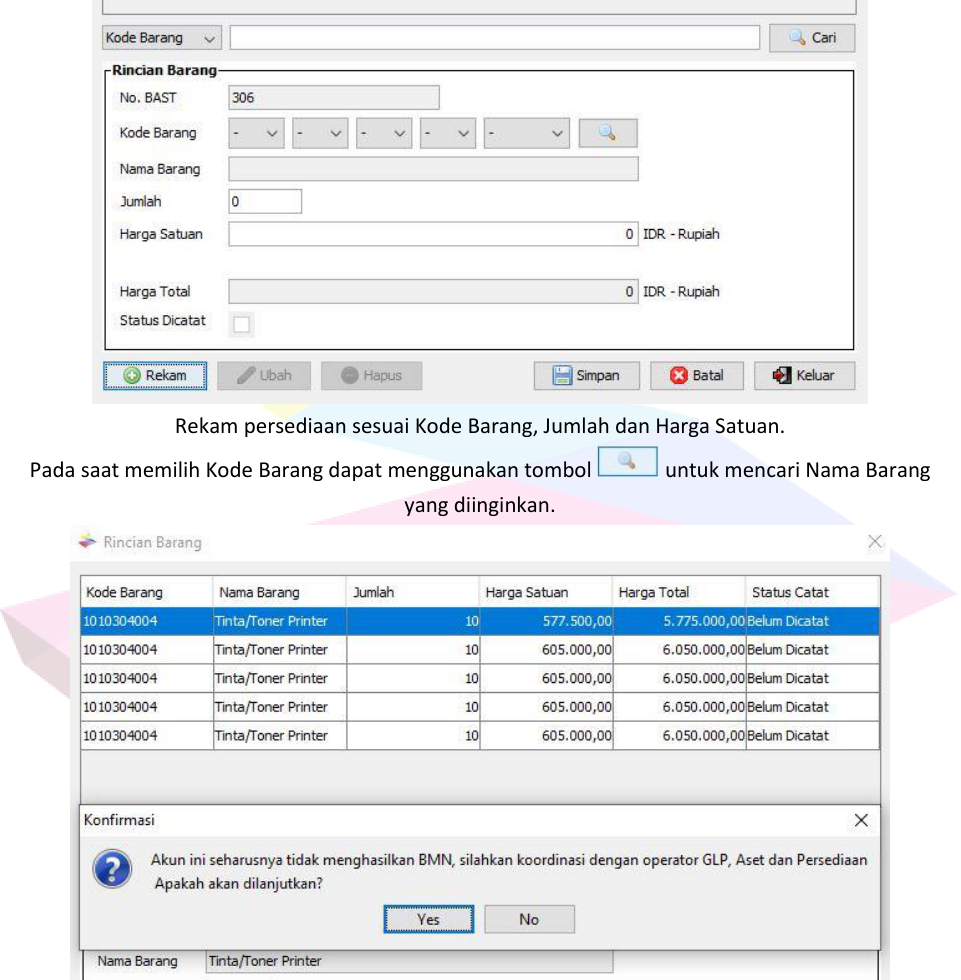The height and width of the screenshot is (980, 961).
Task: Click the Jumlah input field
Action: coord(265,201)
